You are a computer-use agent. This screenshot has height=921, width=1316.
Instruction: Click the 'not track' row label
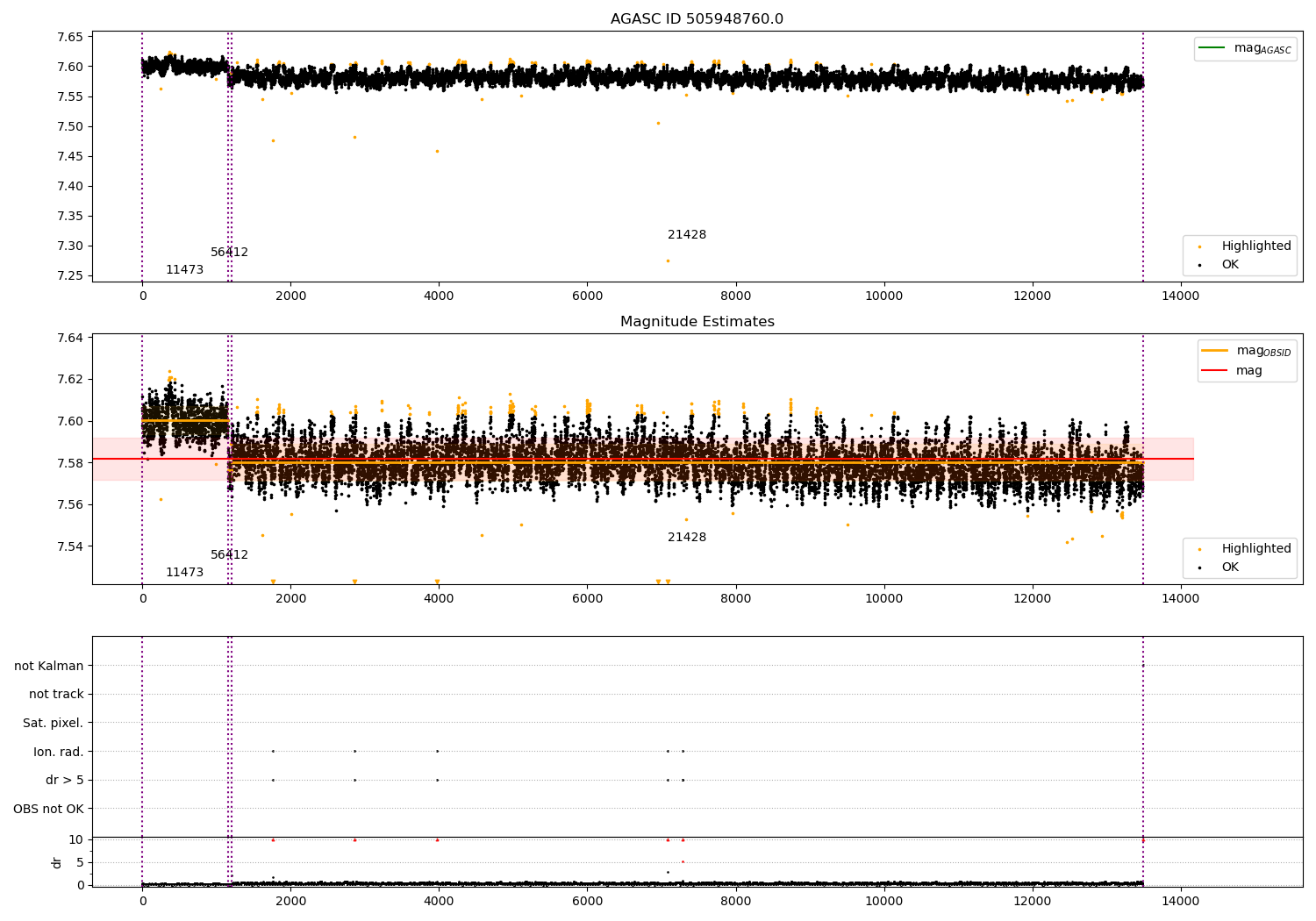pos(56,694)
